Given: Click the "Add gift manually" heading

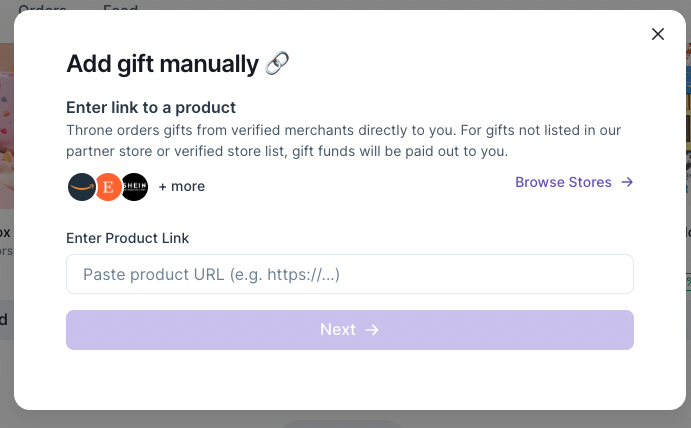Looking at the screenshot, I should (162, 64).
